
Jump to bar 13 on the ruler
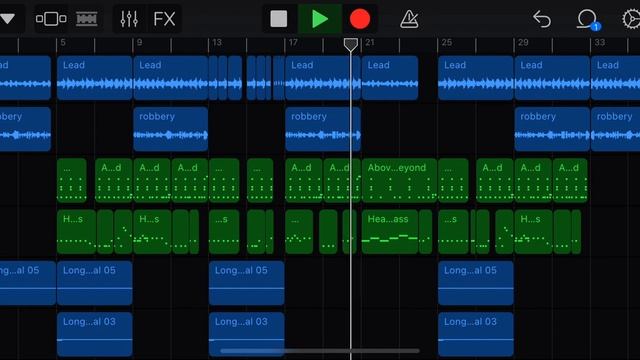217,42
